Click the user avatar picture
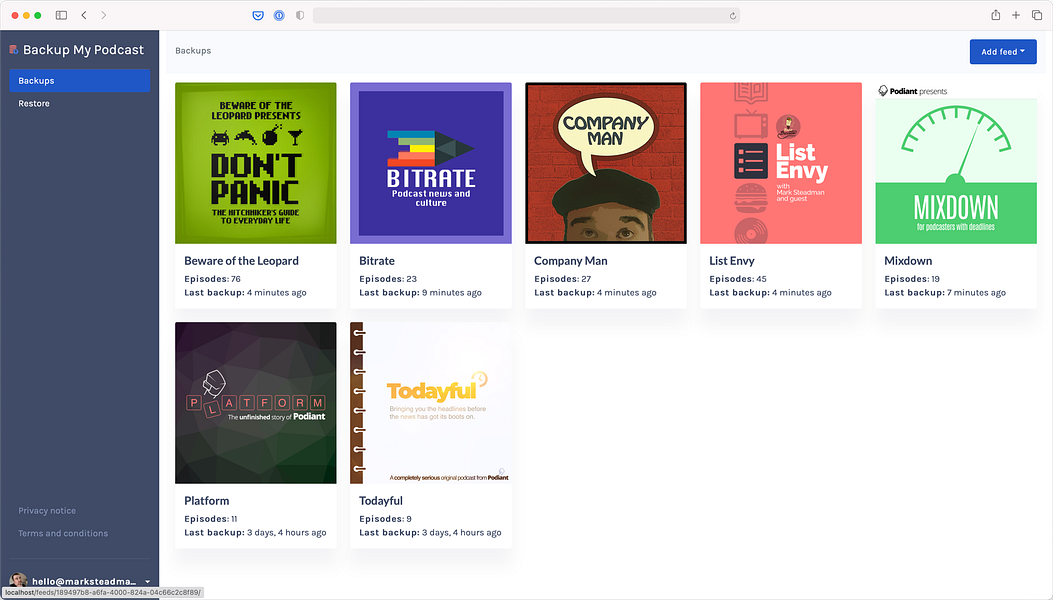 click(18, 581)
